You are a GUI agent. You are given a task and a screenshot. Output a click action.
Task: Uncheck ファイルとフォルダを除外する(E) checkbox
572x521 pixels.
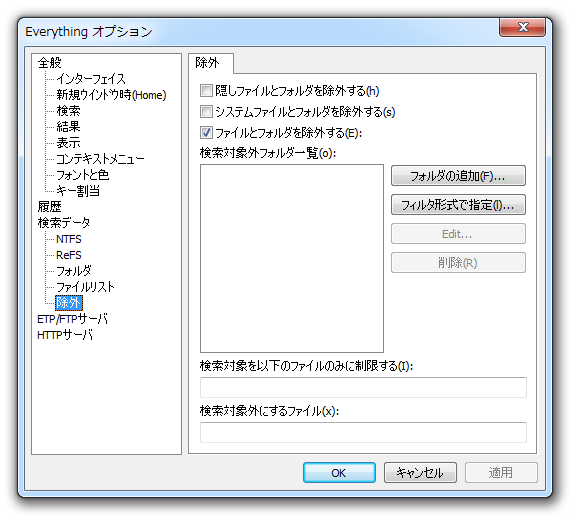coord(206,132)
